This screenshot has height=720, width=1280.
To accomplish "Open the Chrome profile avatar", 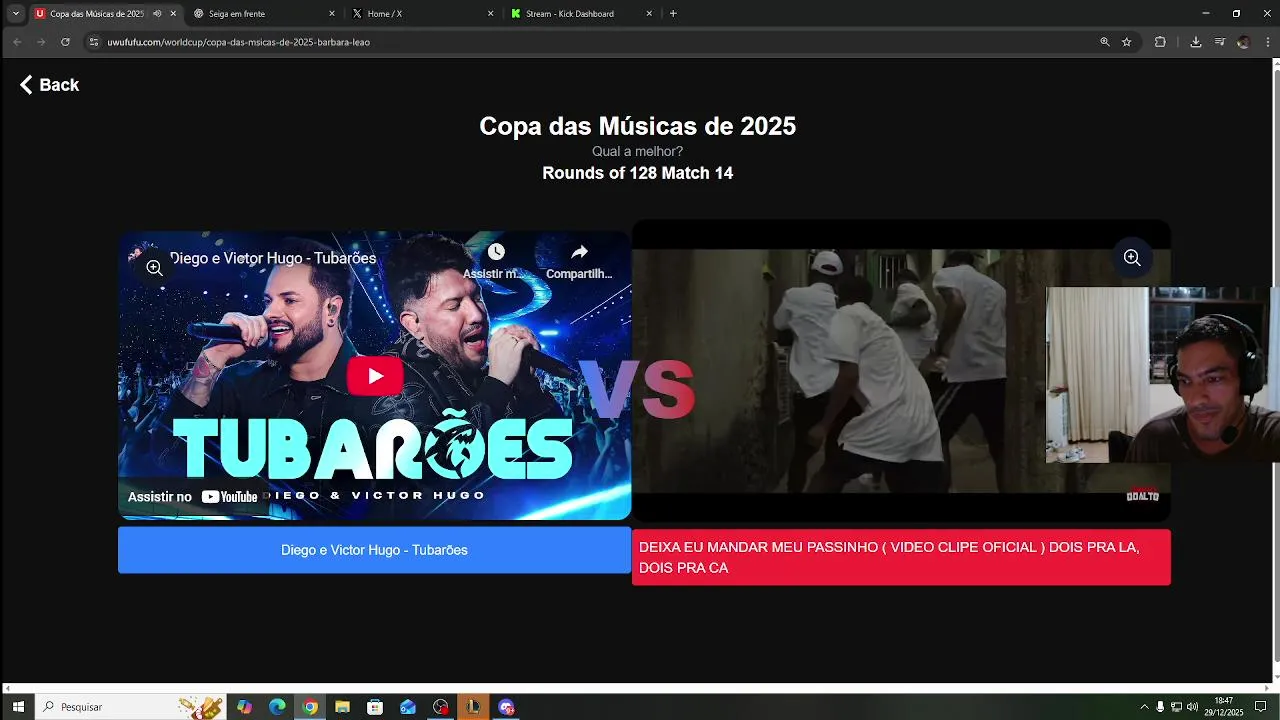I will 1243,42.
